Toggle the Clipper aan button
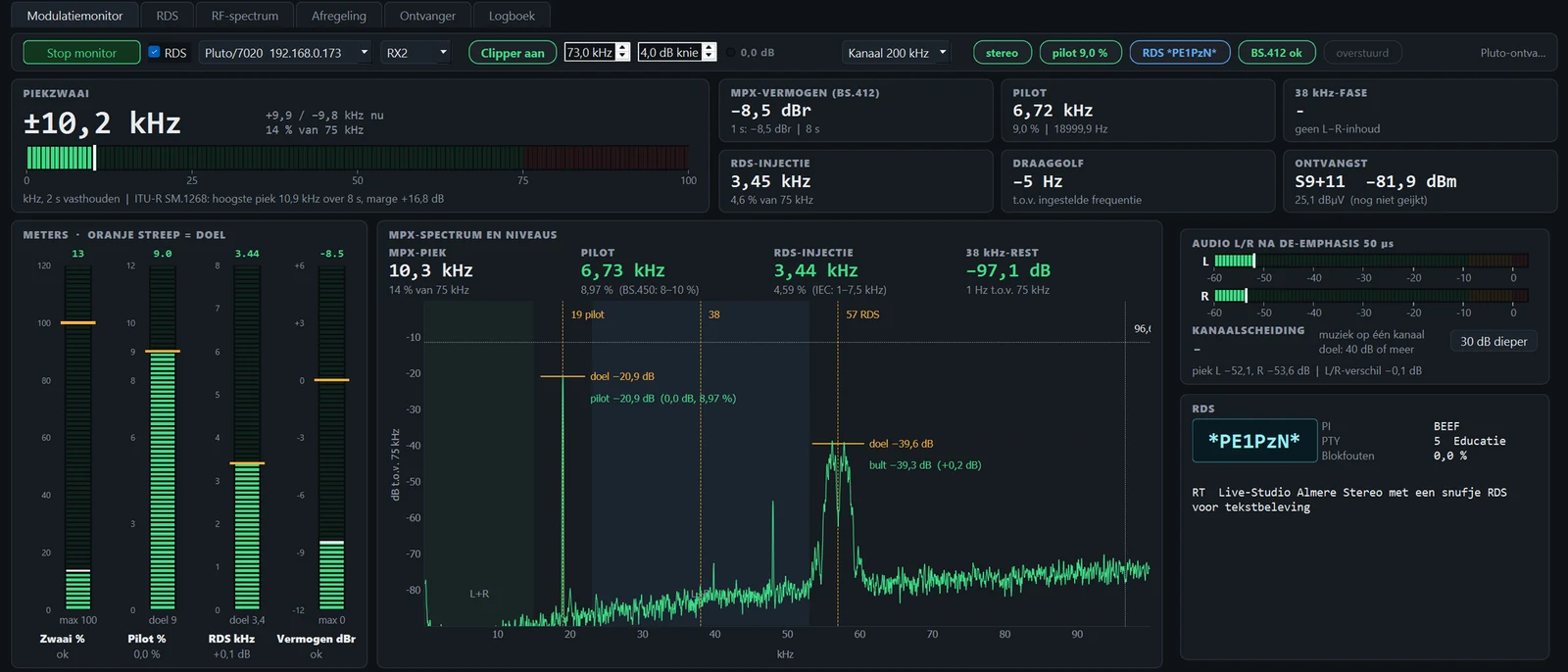This screenshot has width=1568, height=672. [x=513, y=53]
